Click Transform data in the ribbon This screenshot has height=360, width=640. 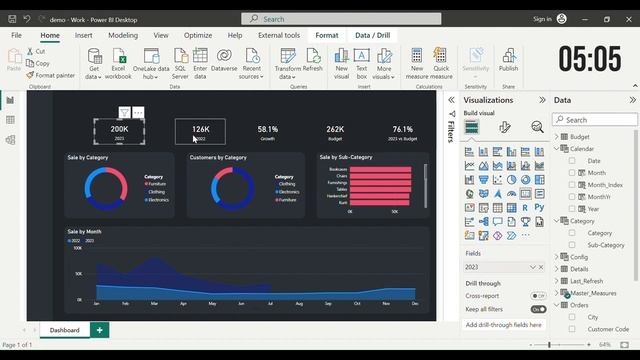point(288,64)
